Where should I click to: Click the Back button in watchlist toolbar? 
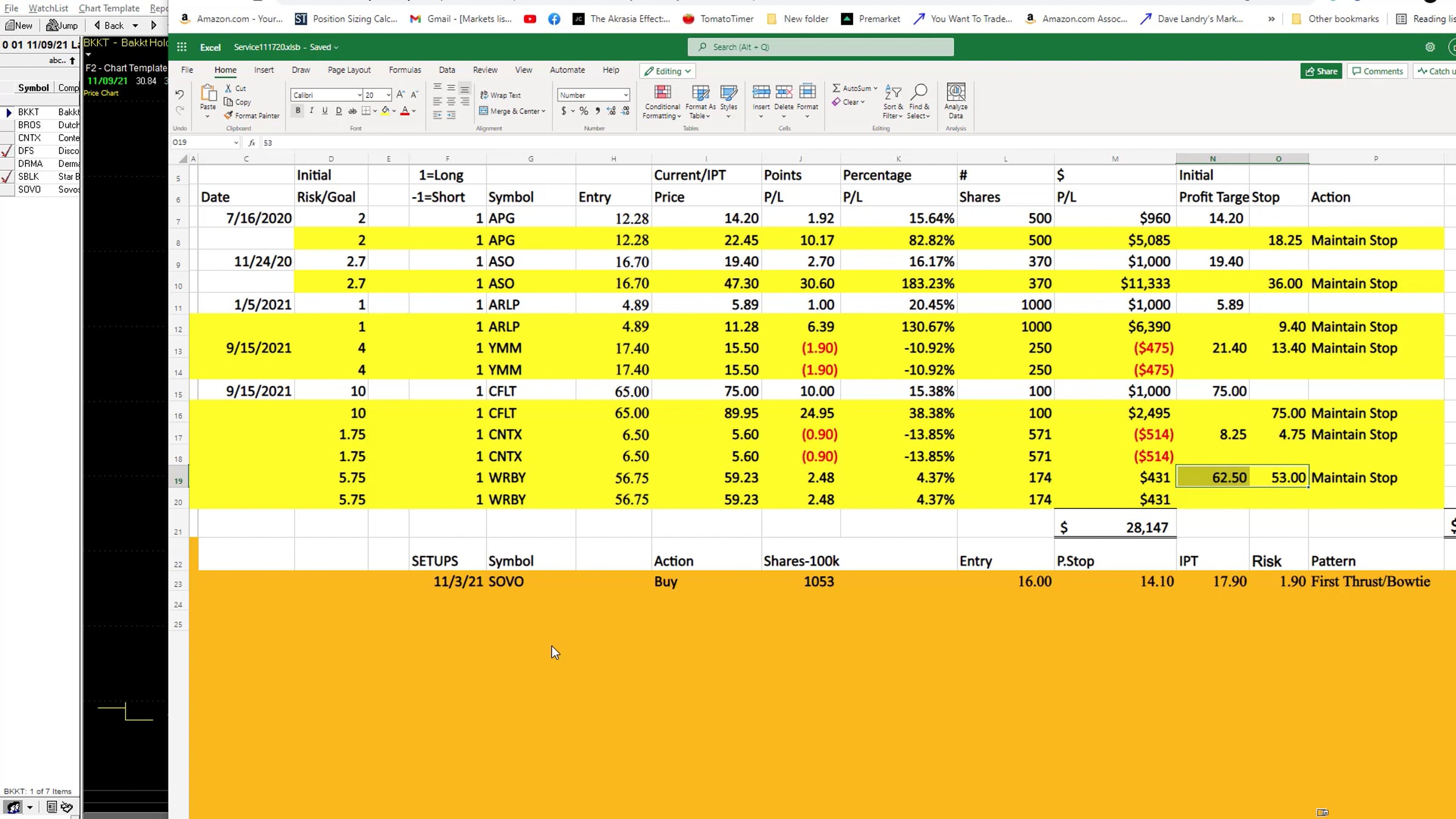(x=109, y=25)
